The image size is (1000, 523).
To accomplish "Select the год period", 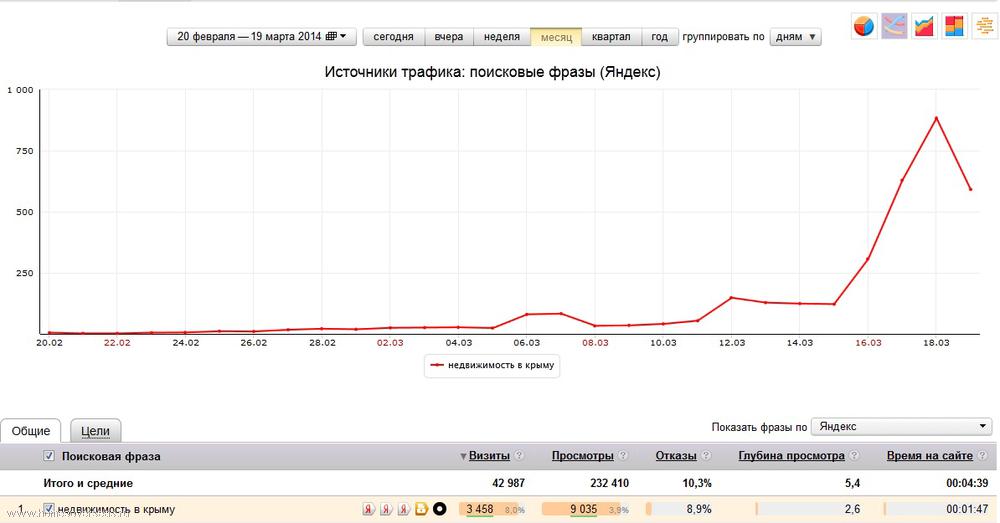I will click(x=659, y=36).
